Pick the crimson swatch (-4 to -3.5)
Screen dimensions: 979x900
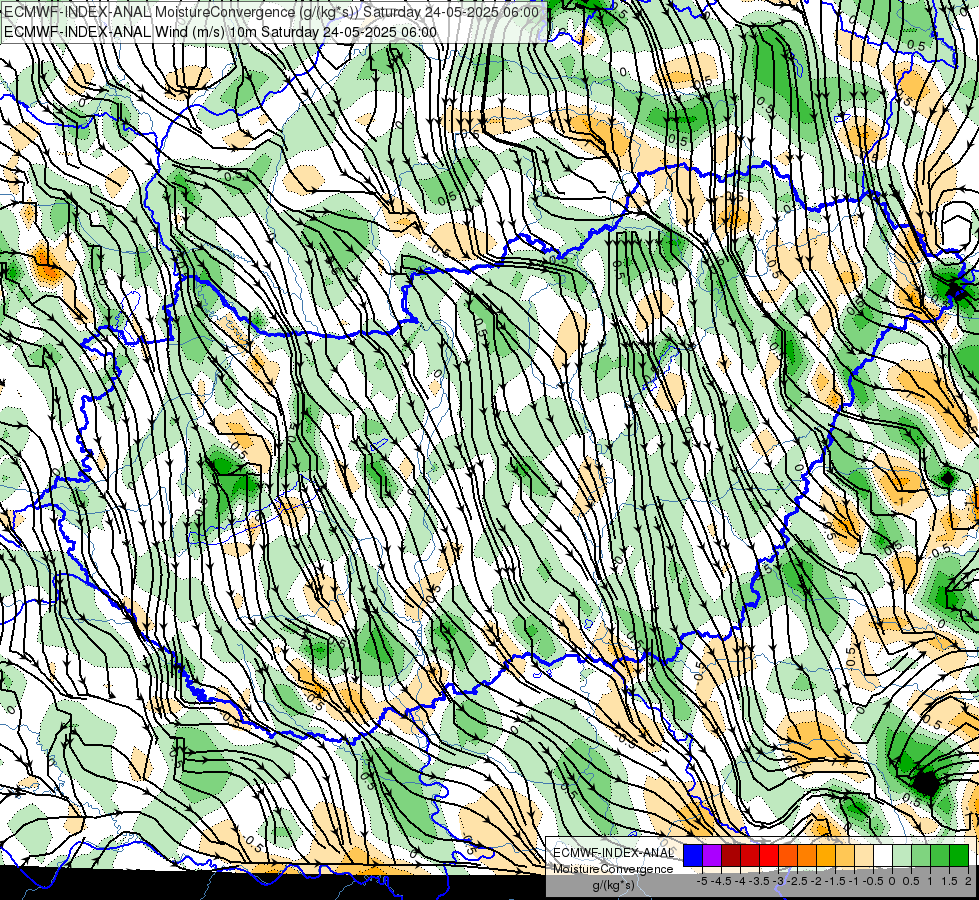tap(750, 856)
